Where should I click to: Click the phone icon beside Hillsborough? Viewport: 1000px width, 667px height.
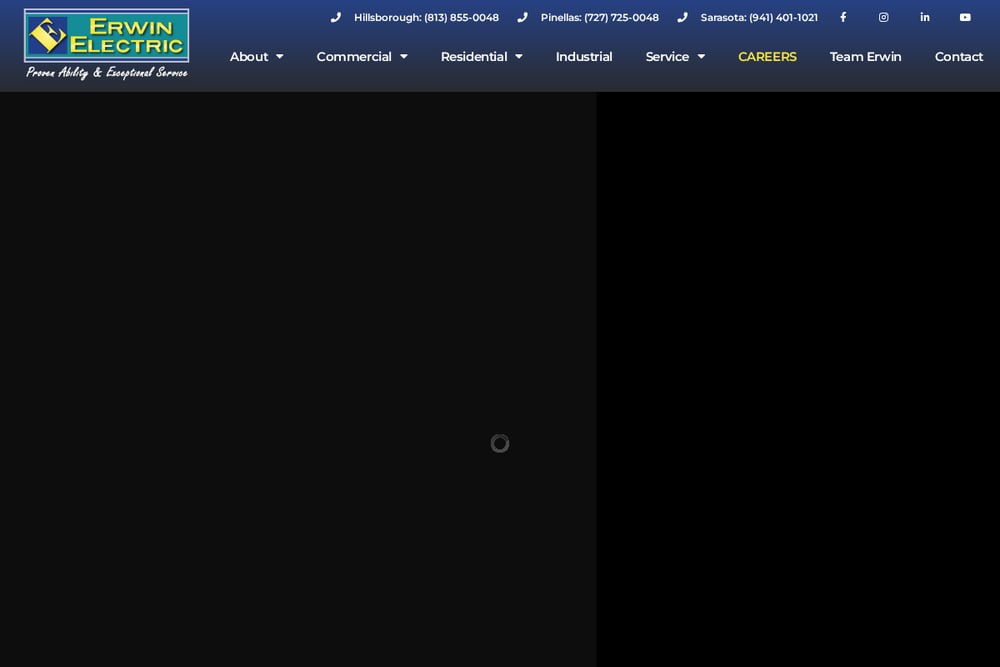(335, 17)
